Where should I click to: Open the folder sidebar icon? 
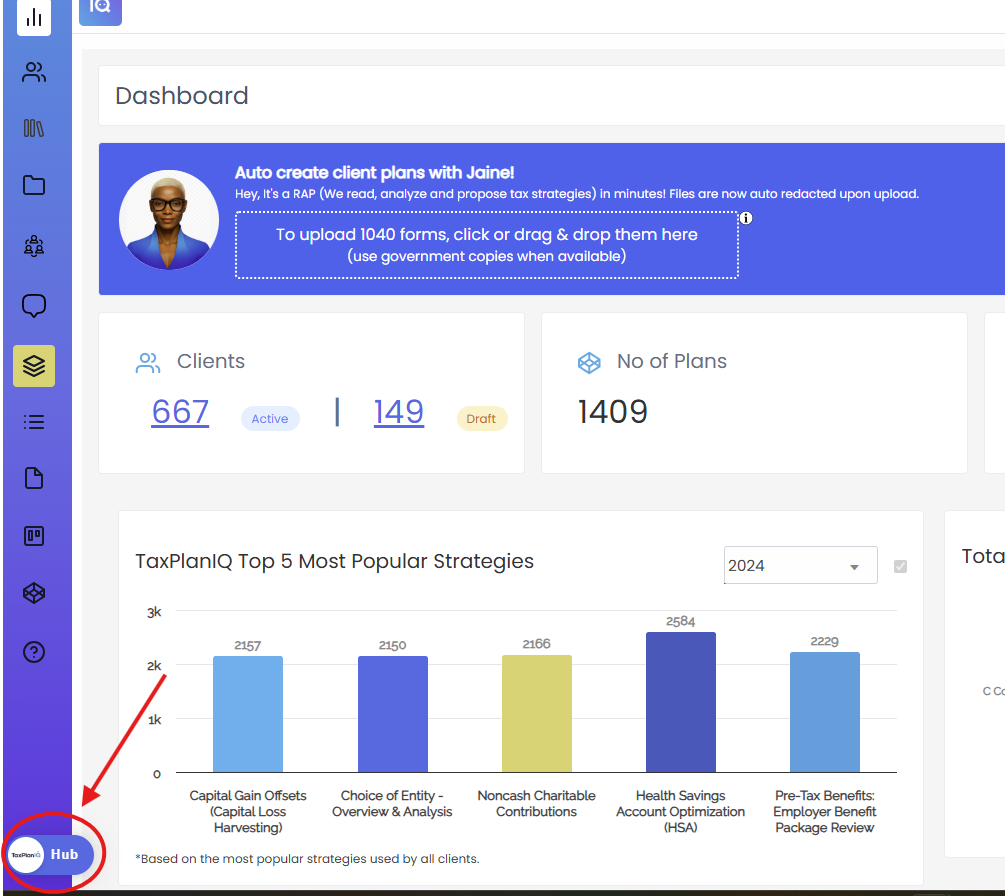34,185
